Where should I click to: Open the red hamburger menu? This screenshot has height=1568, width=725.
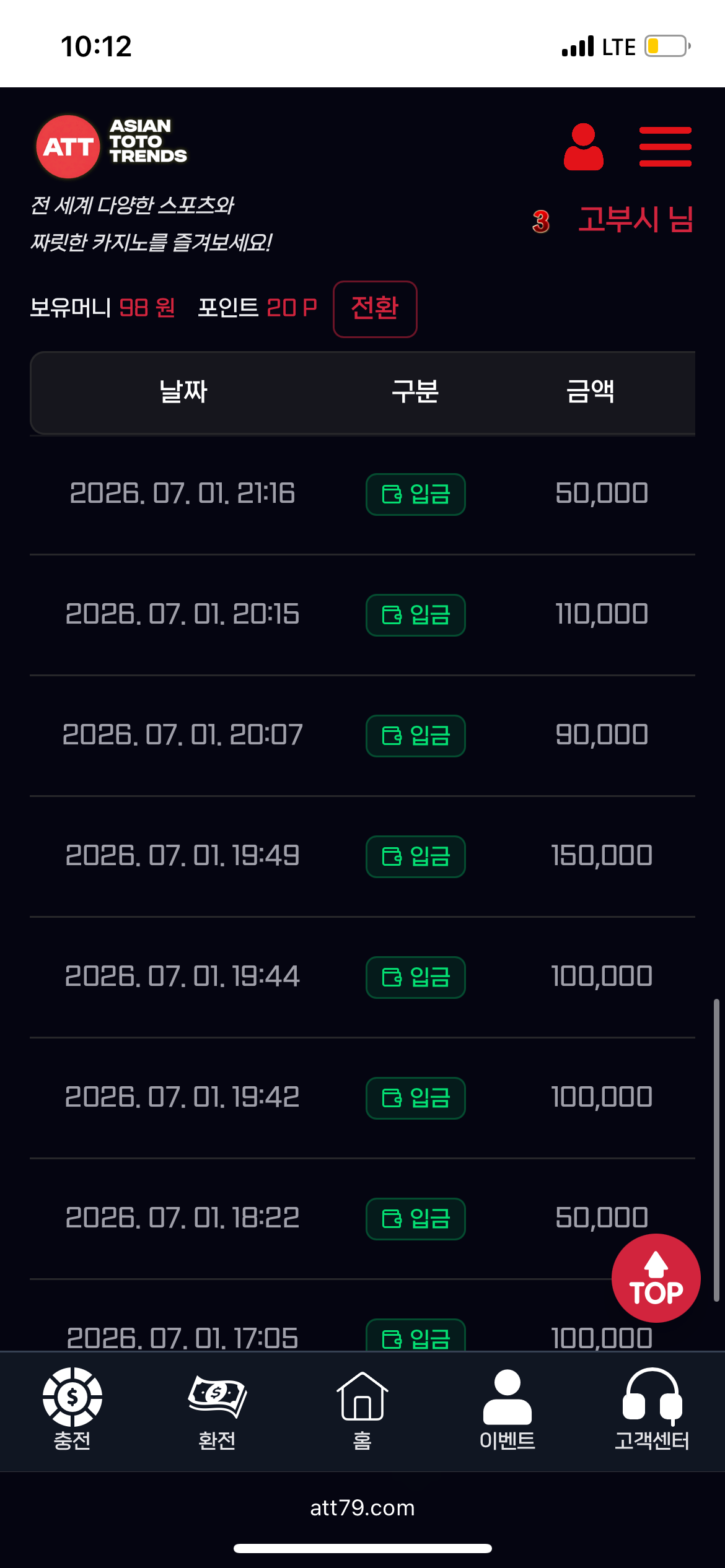click(665, 147)
